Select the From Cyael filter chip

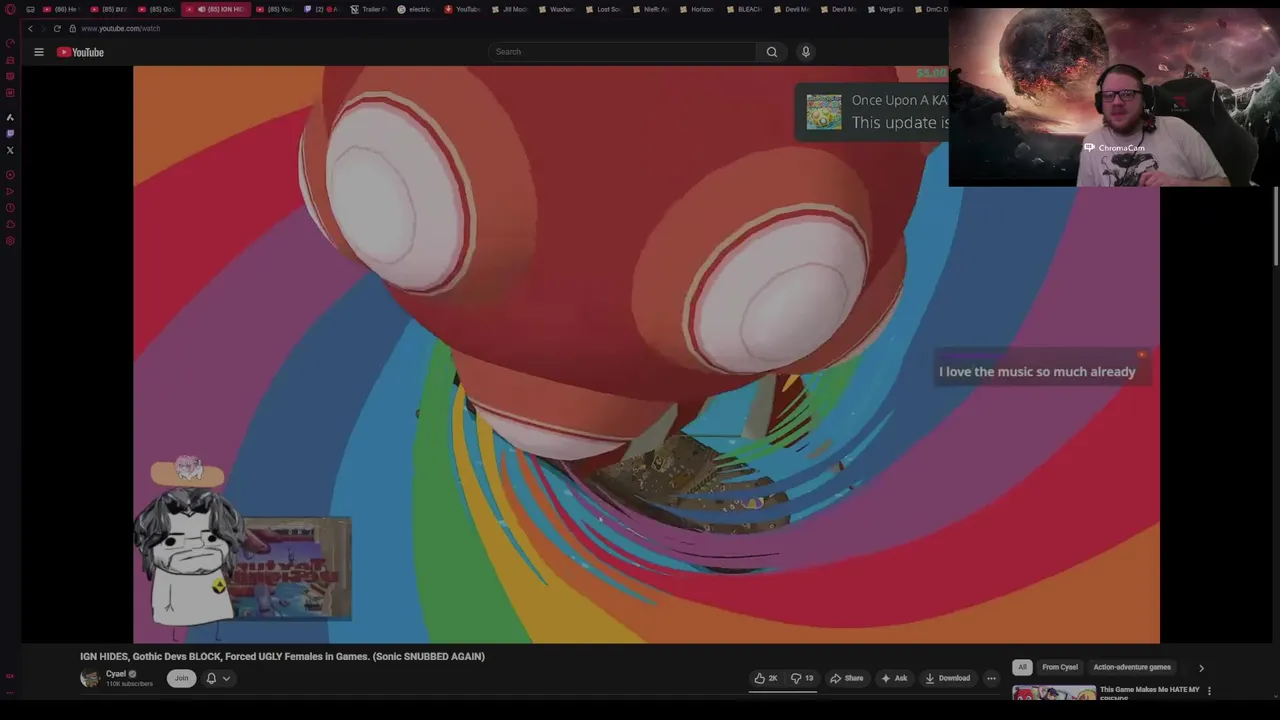1060,667
